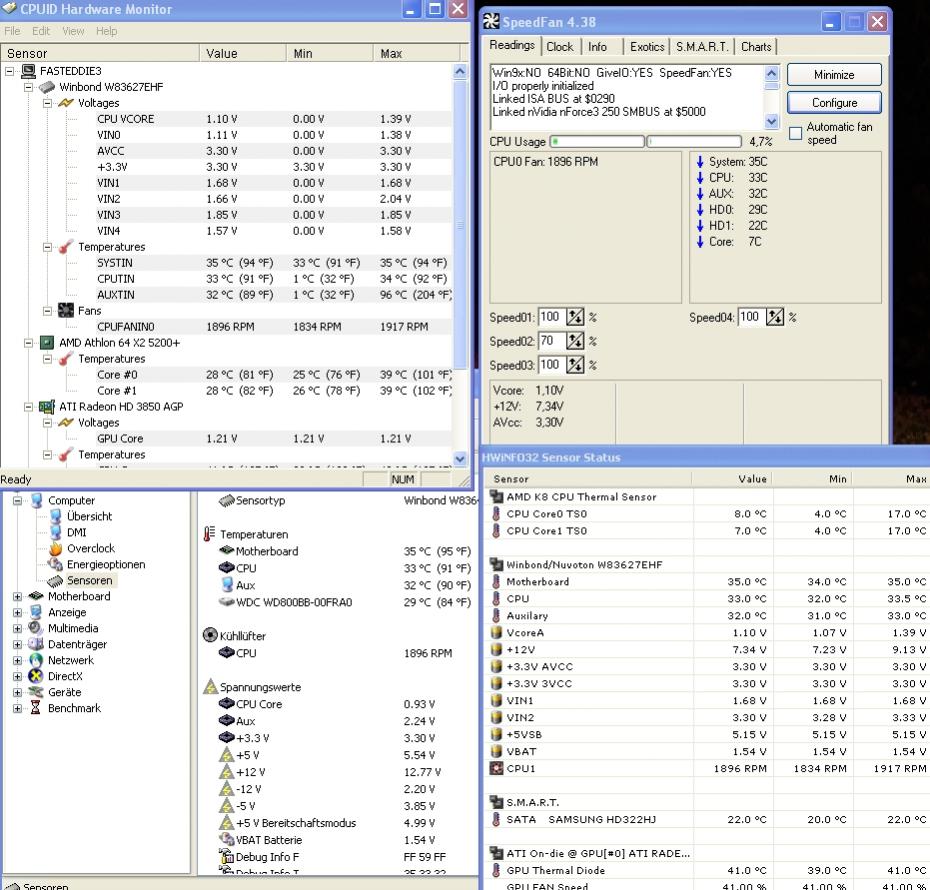930x890 pixels.
Task: Click the FASTEDDIE3 computer icon
Action: coord(28,71)
